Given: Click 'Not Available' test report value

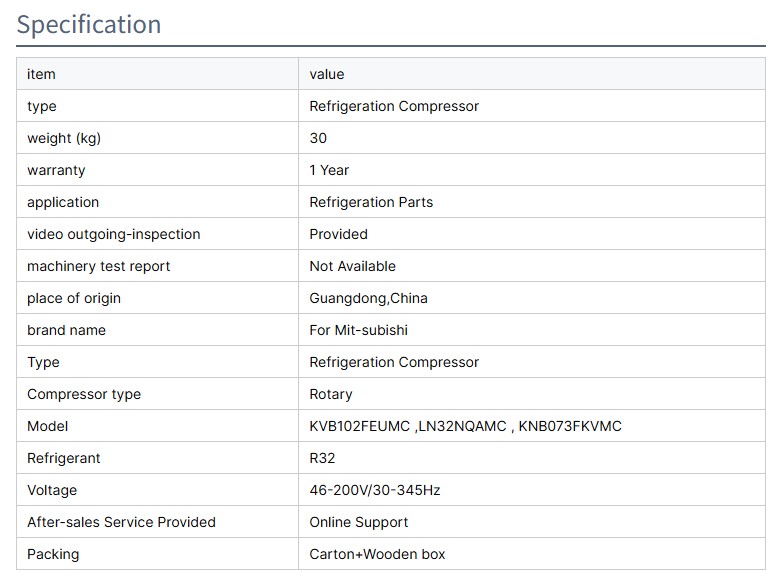Looking at the screenshot, I should click(352, 266).
